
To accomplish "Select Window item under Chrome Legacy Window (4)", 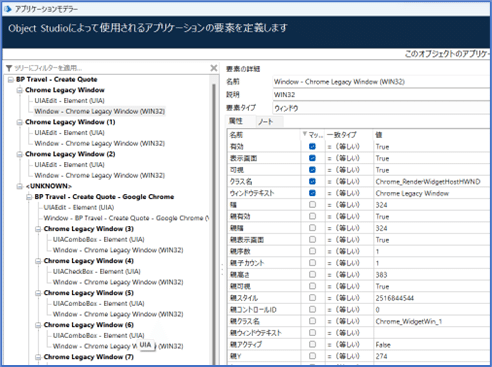I will (118, 282).
